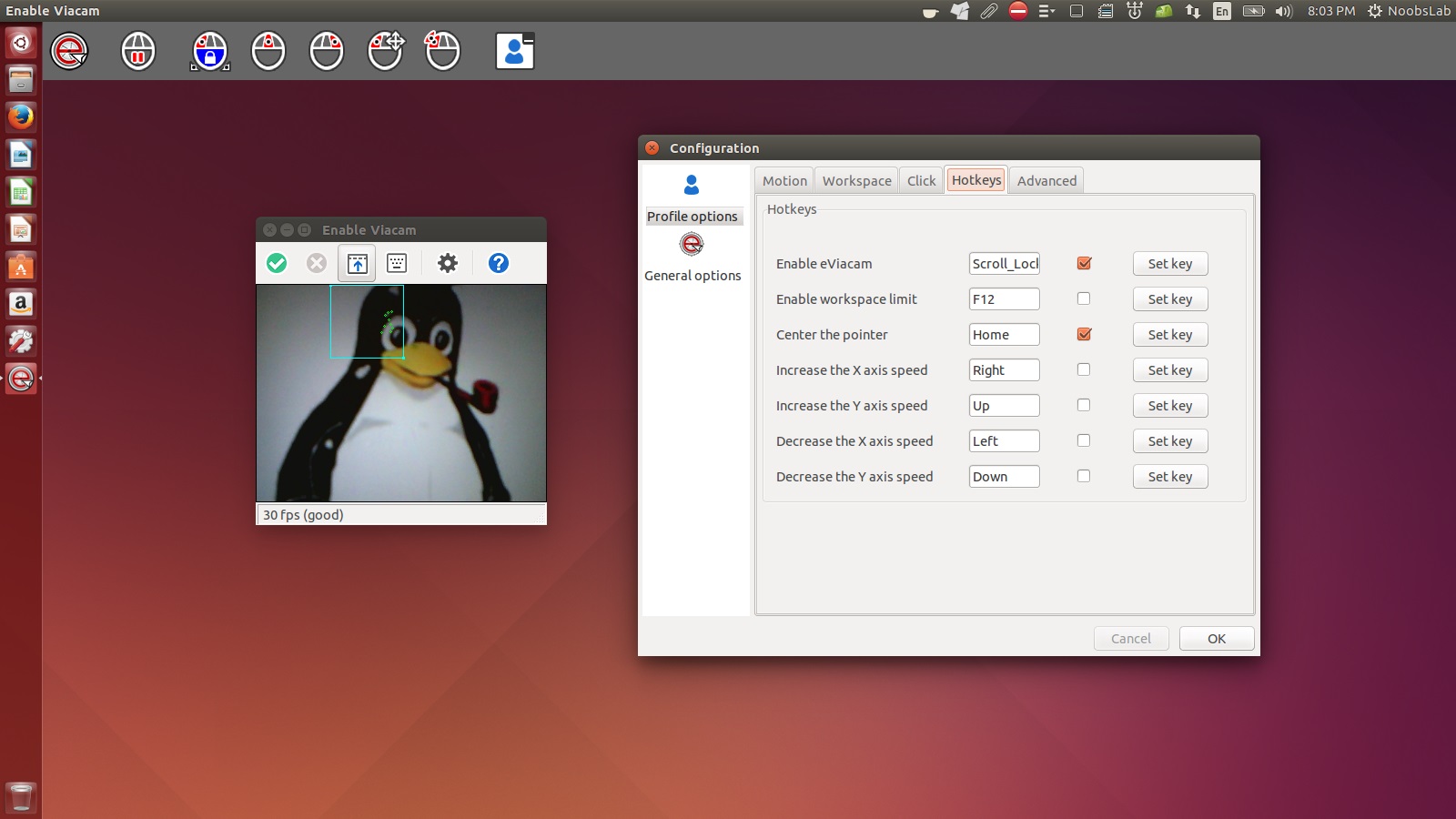Switch to the Motion tab
This screenshot has width=1456, height=819.
(784, 180)
